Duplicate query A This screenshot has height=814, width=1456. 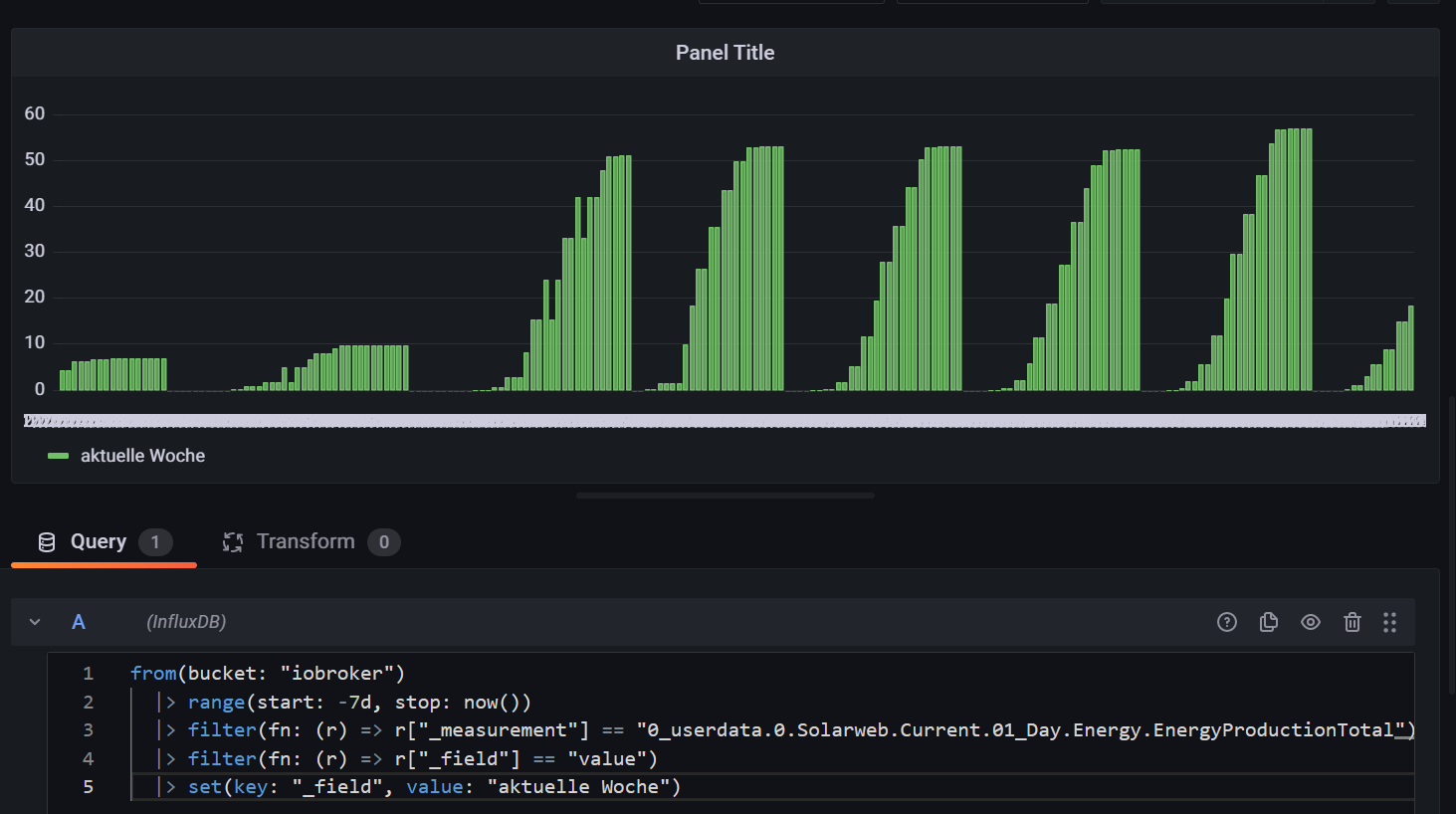1269,622
